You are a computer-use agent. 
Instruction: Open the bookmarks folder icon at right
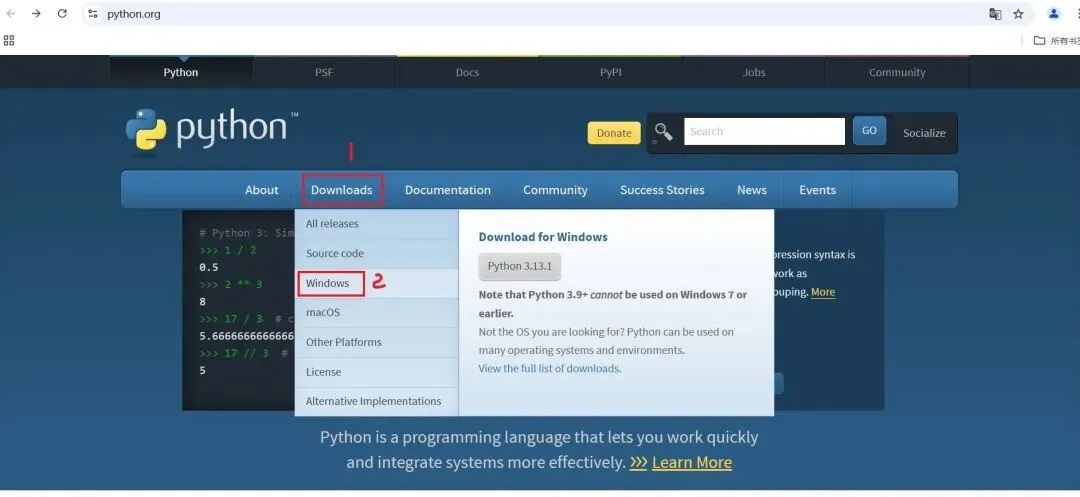pyautogui.click(x=1039, y=41)
